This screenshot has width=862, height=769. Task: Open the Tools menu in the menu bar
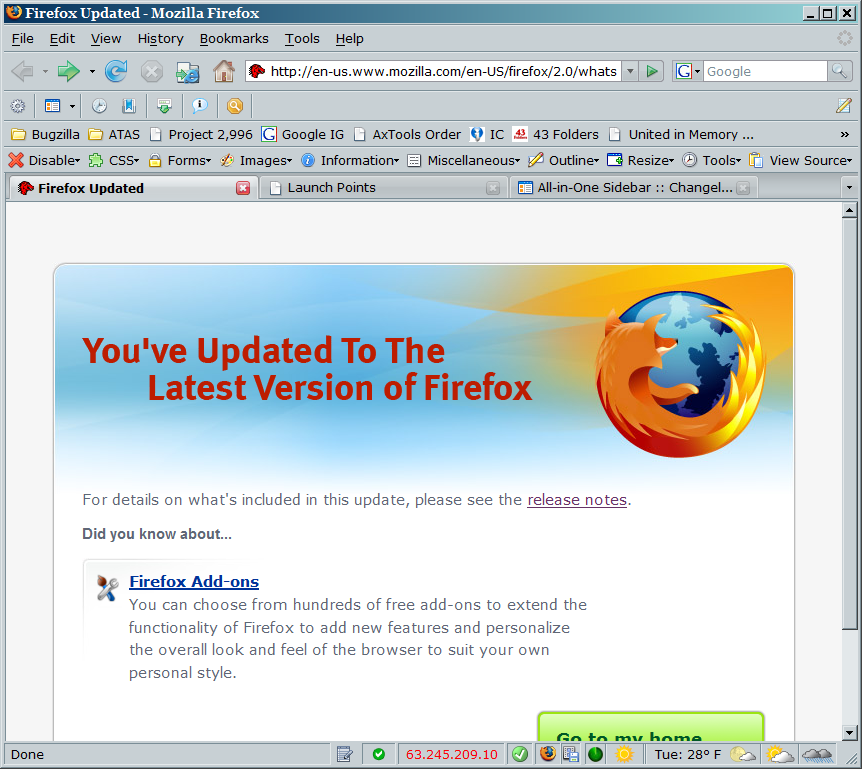pyautogui.click(x=302, y=38)
